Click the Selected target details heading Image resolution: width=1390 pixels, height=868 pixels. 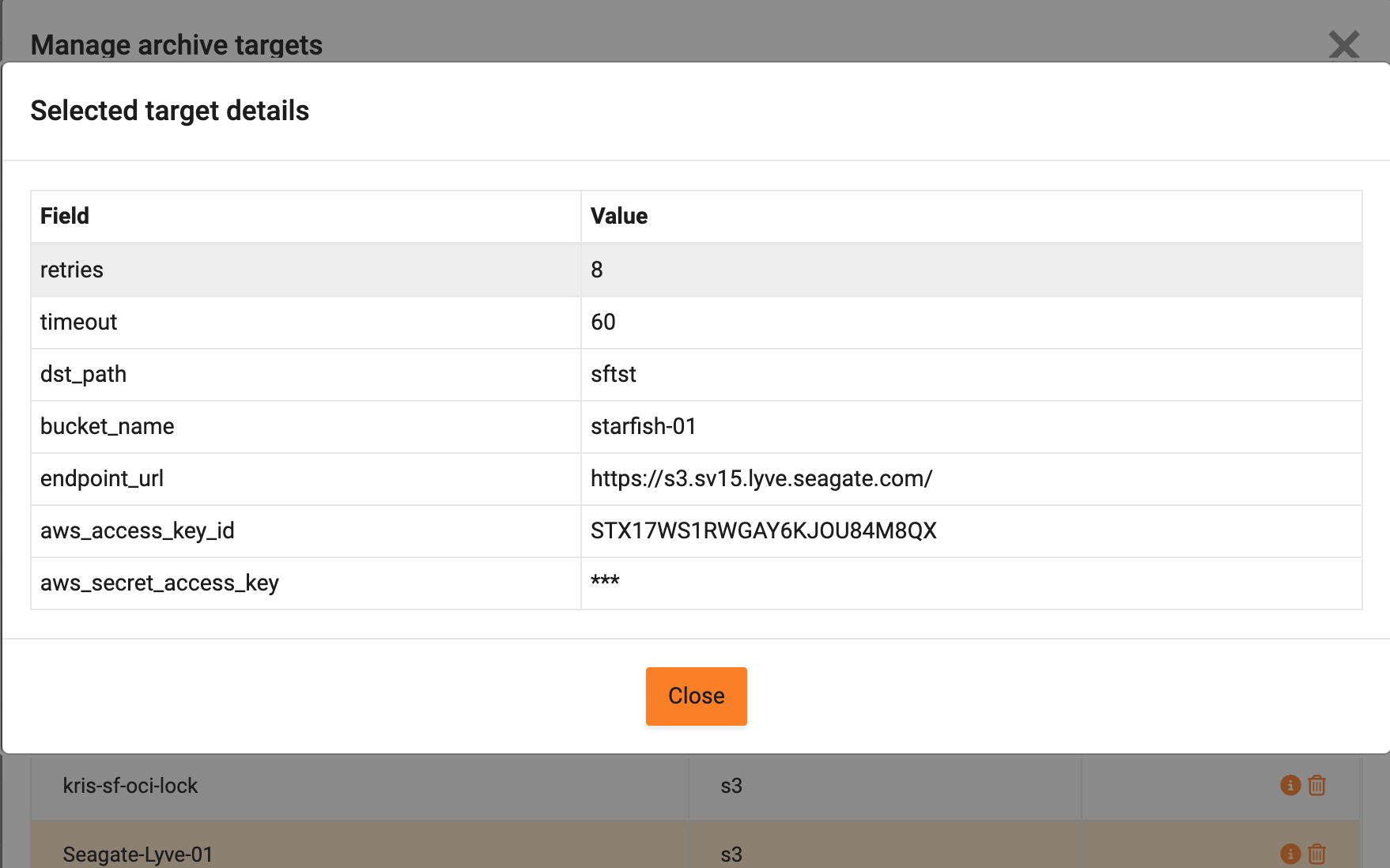170,111
